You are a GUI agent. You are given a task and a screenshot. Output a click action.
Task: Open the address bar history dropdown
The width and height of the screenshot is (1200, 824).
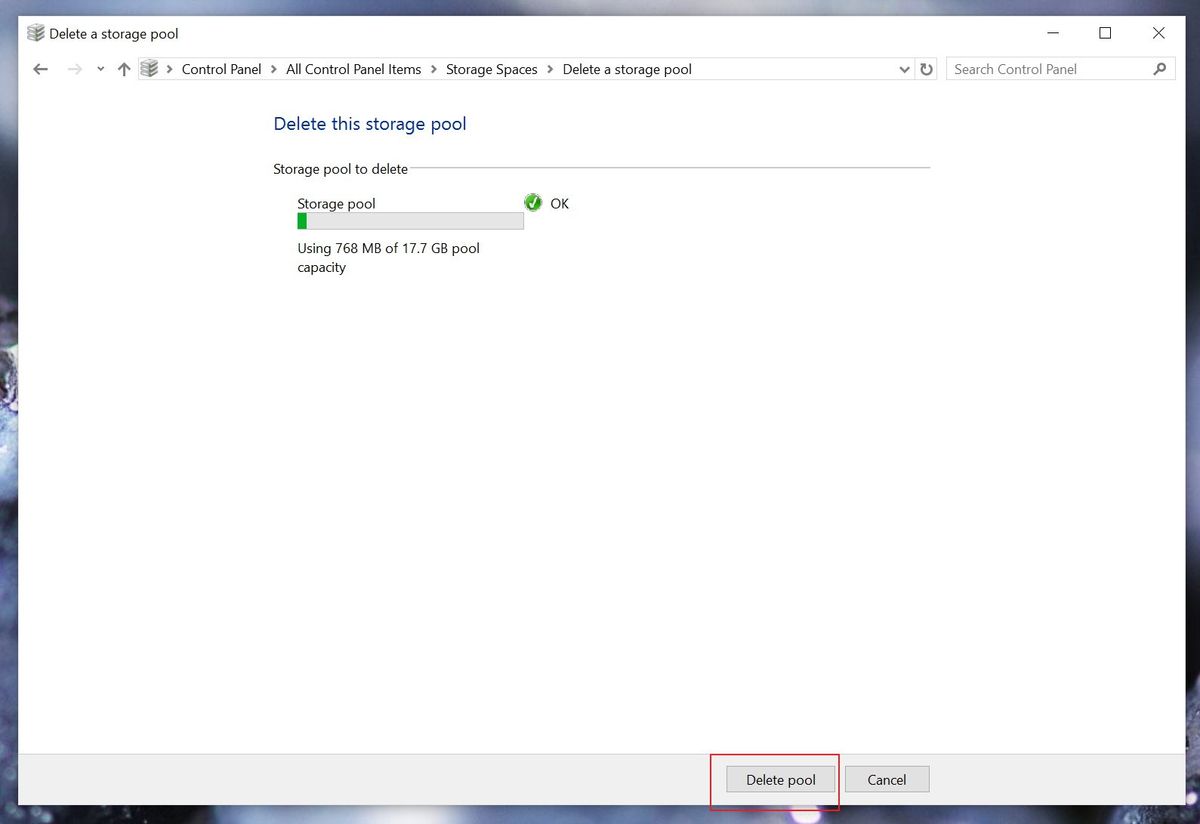(x=904, y=68)
